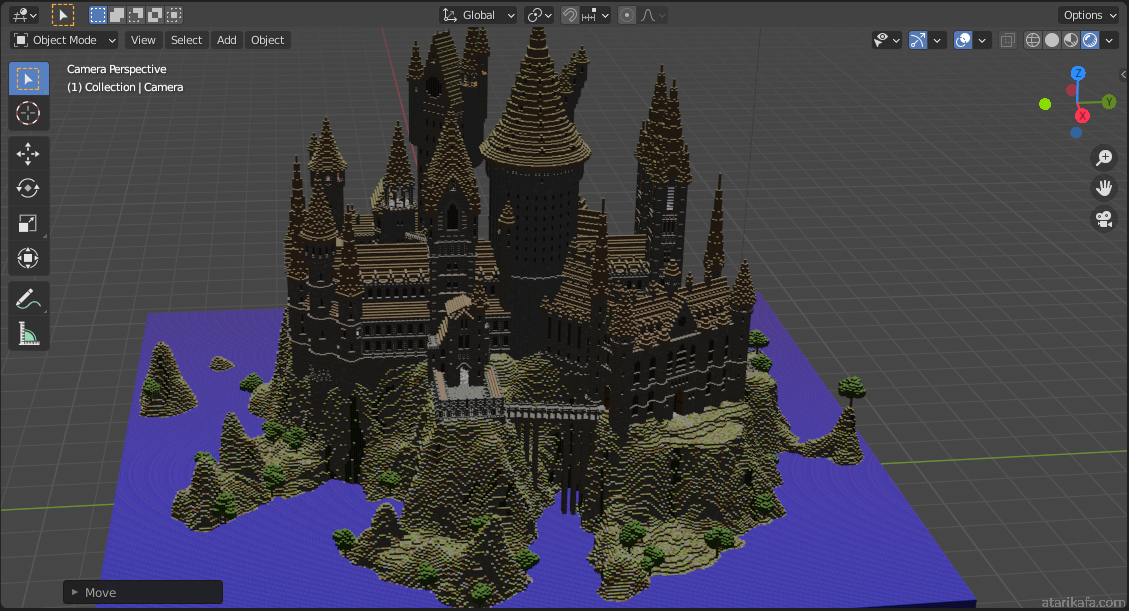Click the negative X dark red dot on gizmo
The width and height of the screenshot is (1129, 611).
click(x=1071, y=90)
